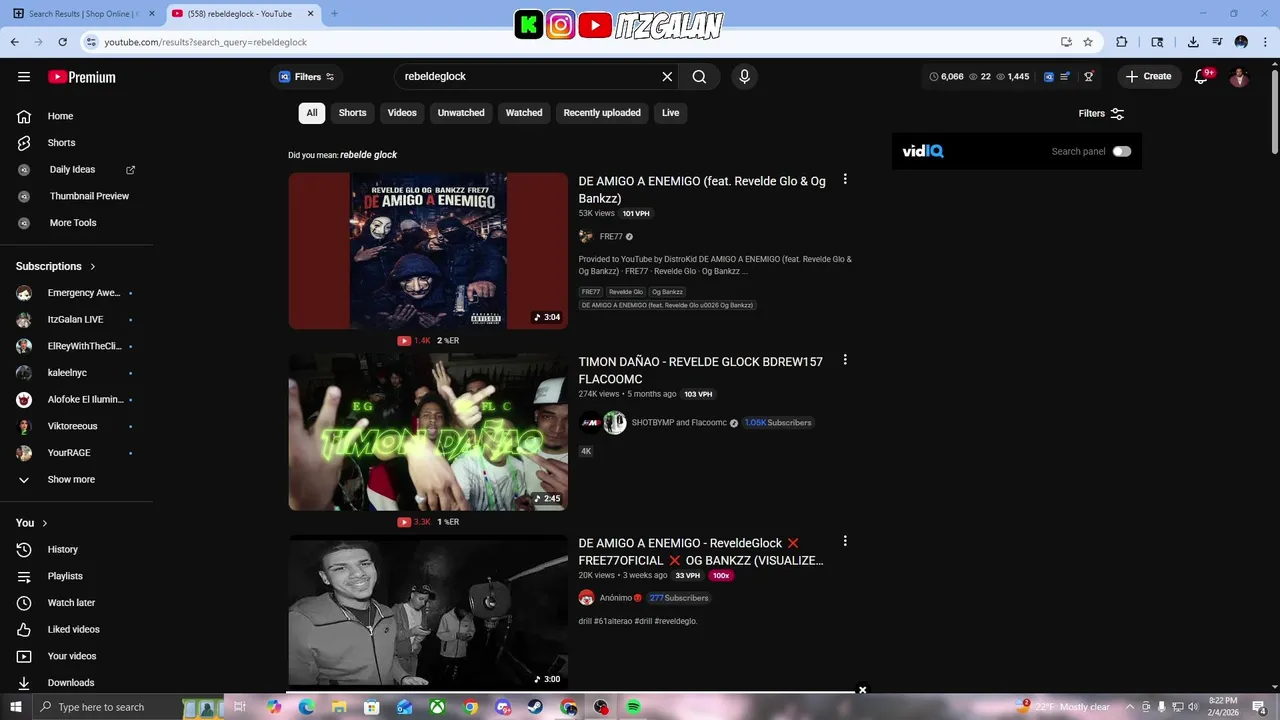Click the Windows Start button
This screenshot has height=720, width=1280.
(16, 707)
